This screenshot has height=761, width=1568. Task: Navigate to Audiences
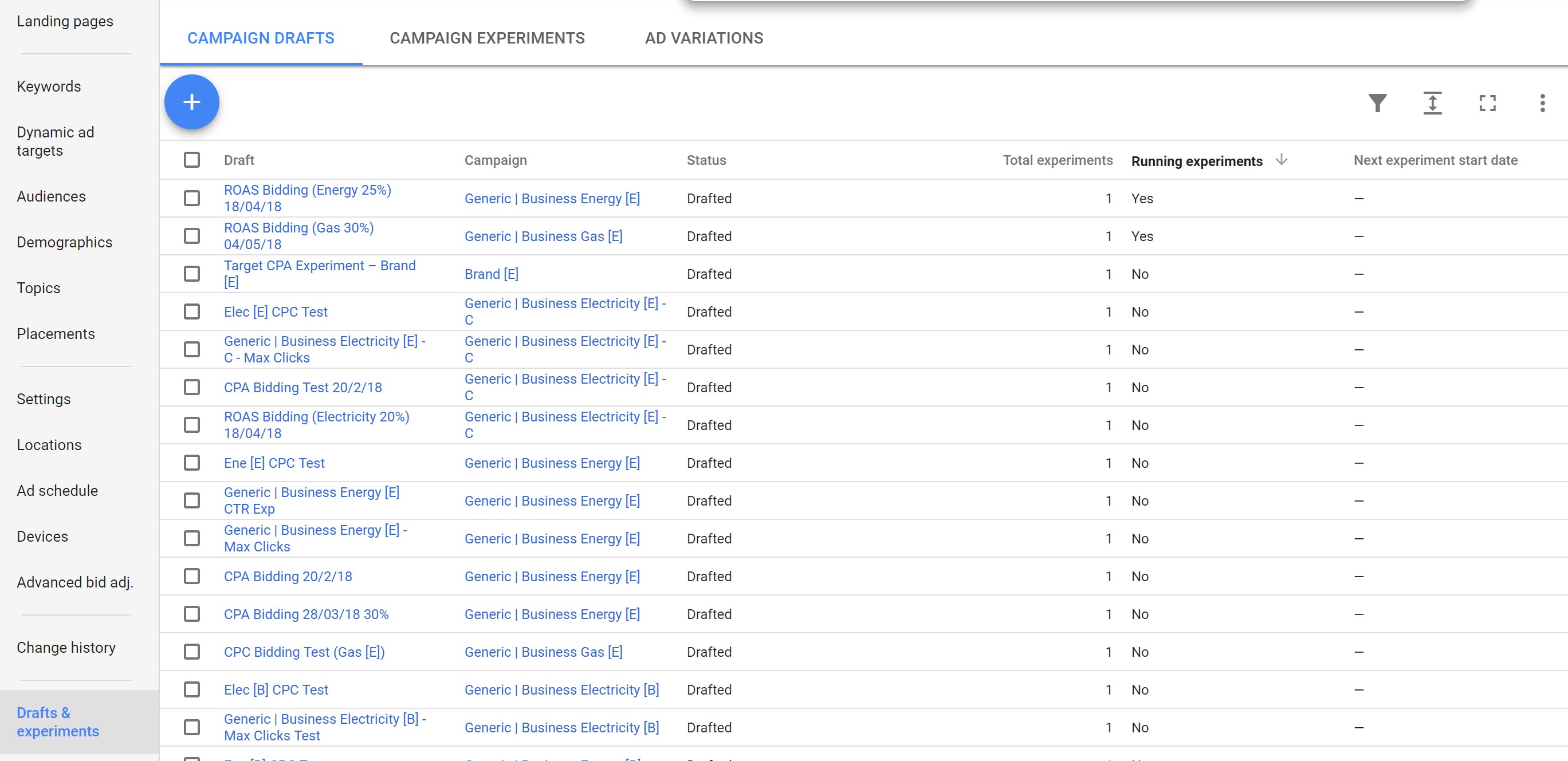pos(51,196)
